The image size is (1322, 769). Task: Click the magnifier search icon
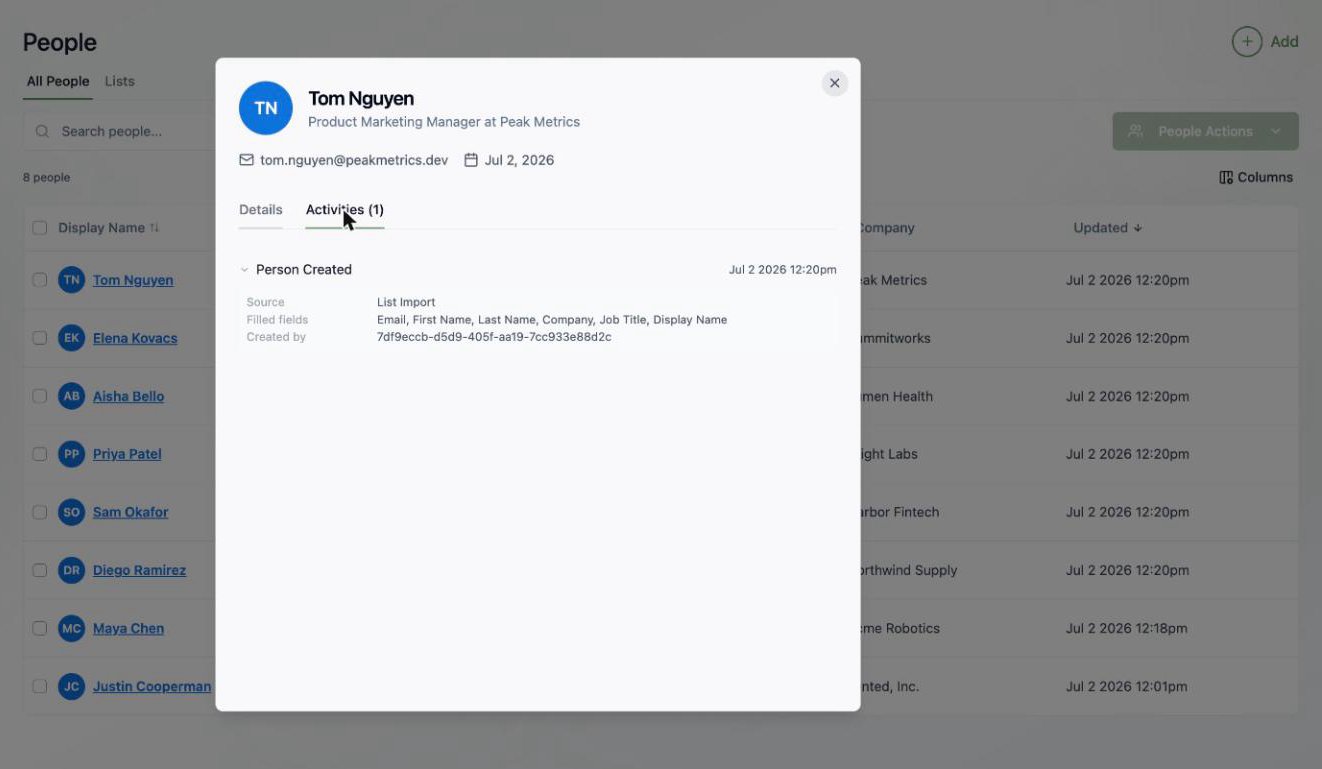coord(42,131)
